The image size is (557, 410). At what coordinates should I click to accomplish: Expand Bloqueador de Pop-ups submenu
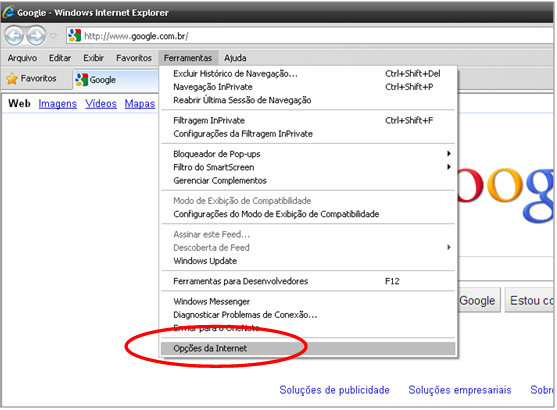coord(308,154)
